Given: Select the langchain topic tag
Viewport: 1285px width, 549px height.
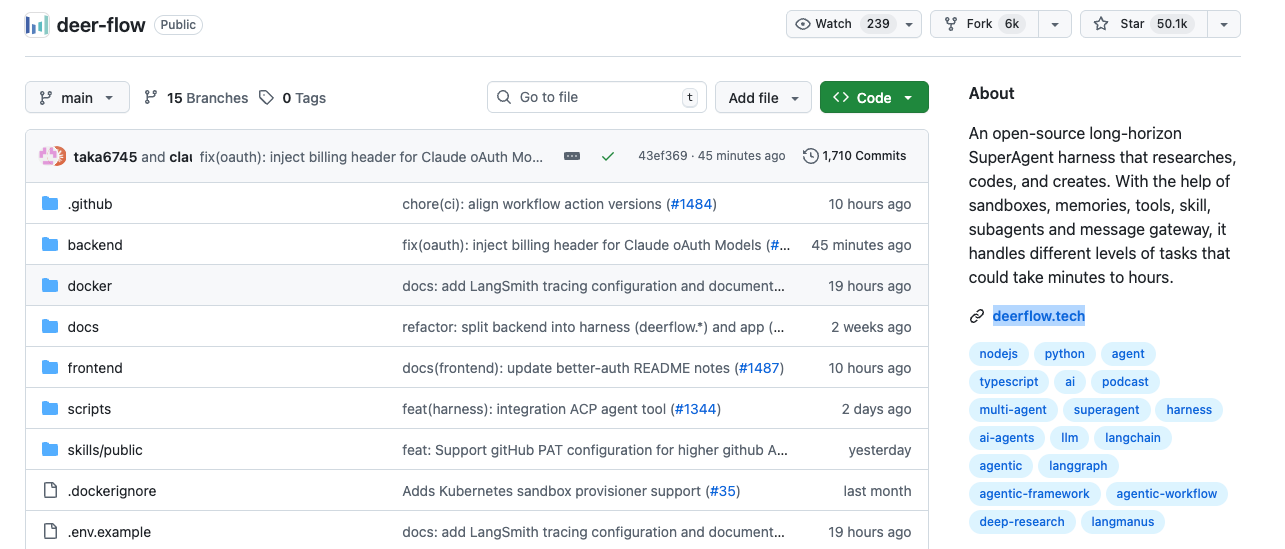Looking at the screenshot, I should pos(1132,438).
